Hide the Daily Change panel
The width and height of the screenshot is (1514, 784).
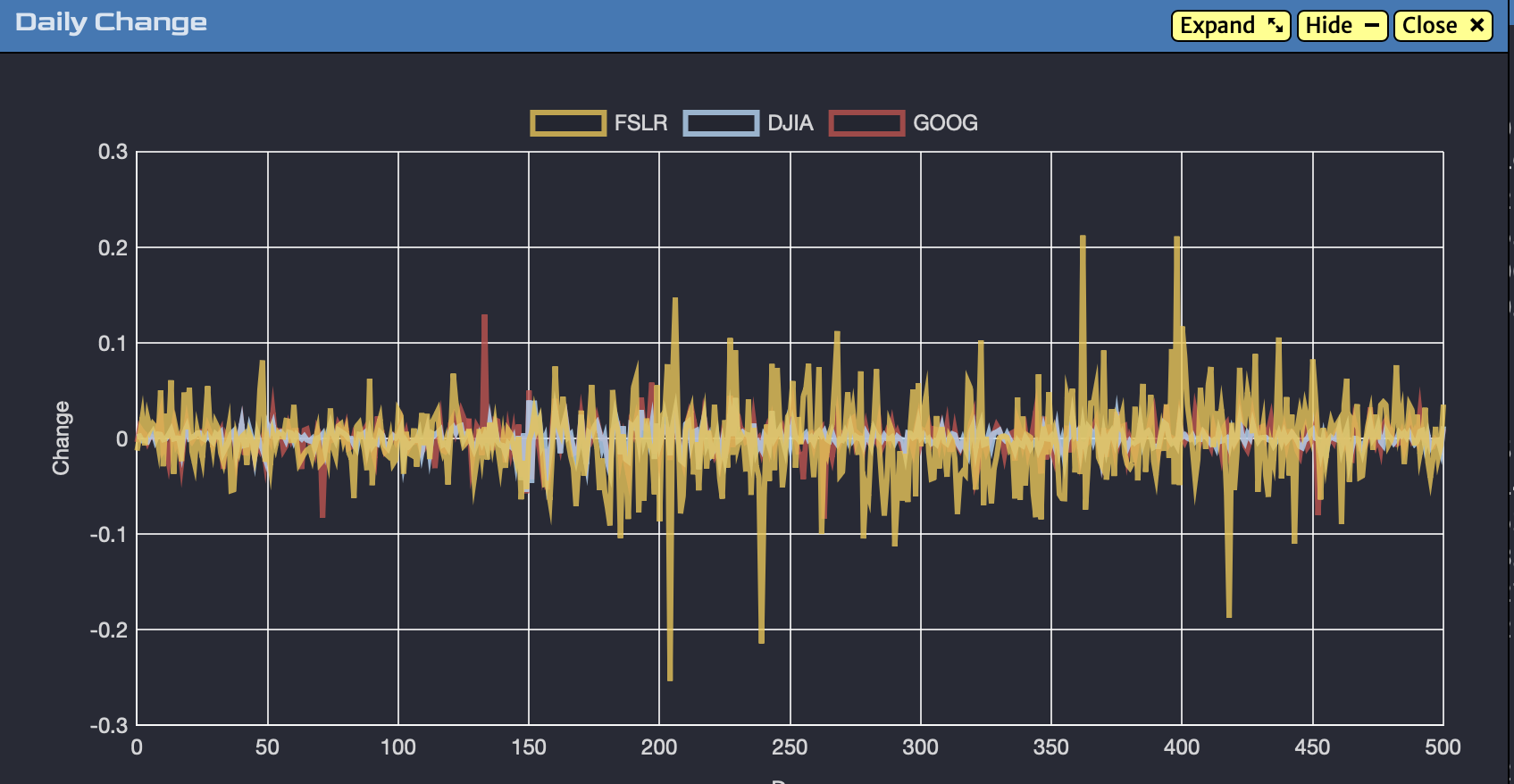[1343, 26]
